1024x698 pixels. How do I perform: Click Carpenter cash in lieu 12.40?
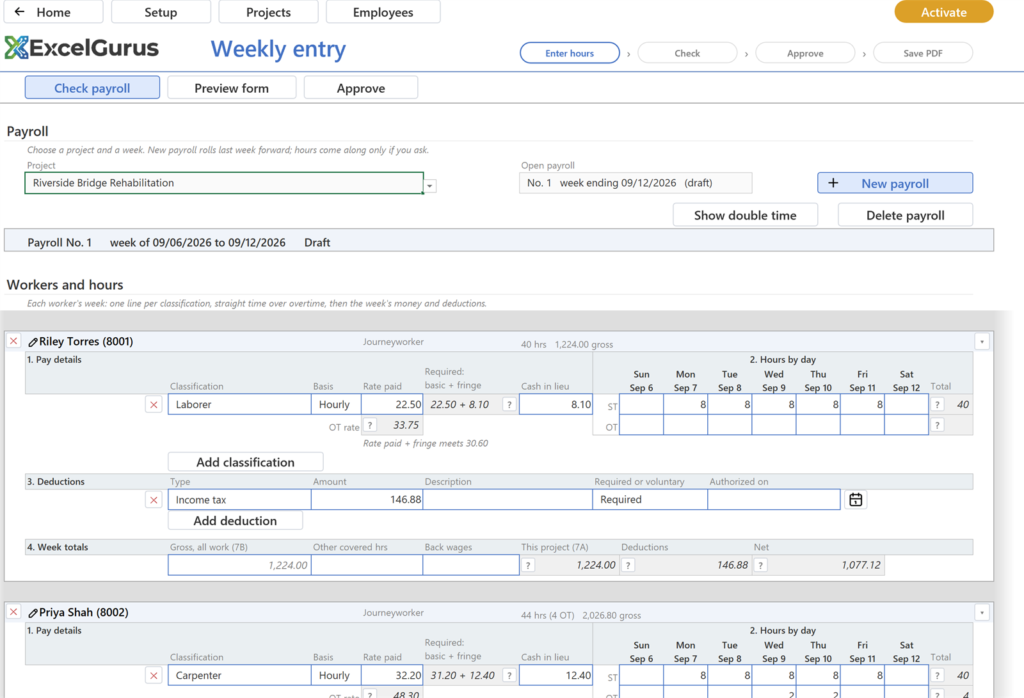tap(556, 676)
